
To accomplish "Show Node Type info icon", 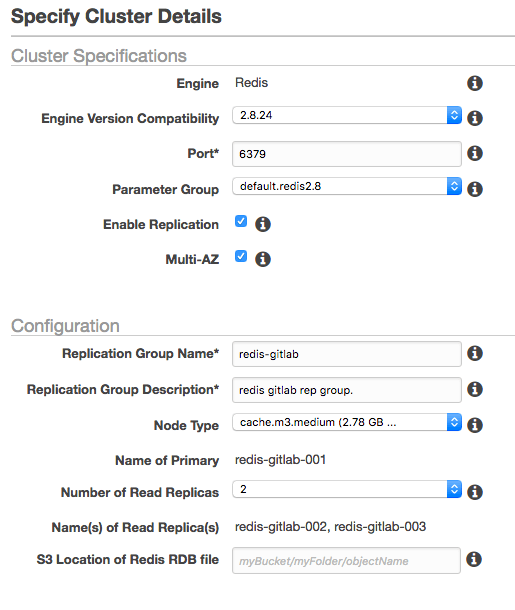I will (x=475, y=425).
